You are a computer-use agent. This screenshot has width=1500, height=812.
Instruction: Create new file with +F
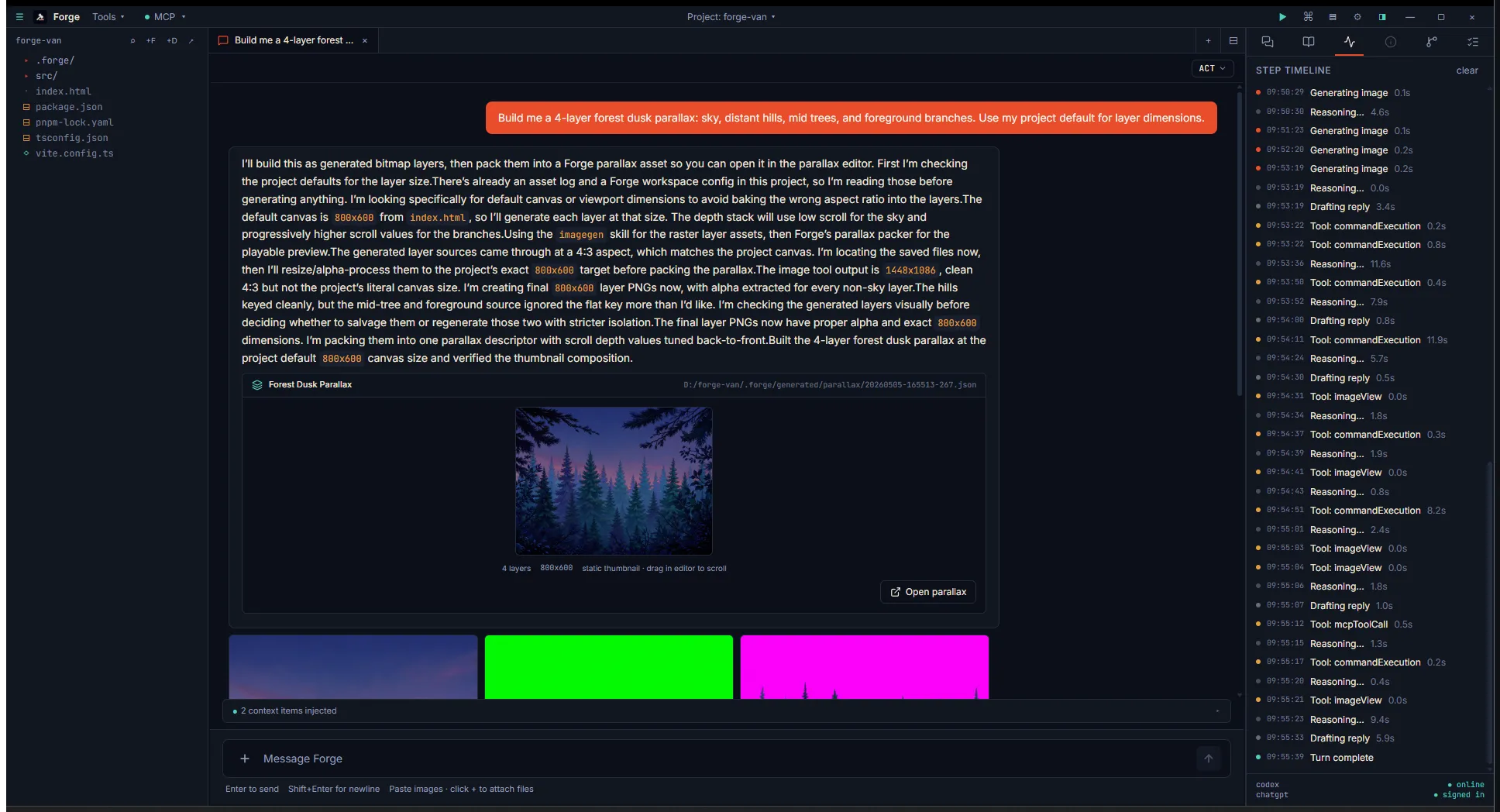coord(151,40)
